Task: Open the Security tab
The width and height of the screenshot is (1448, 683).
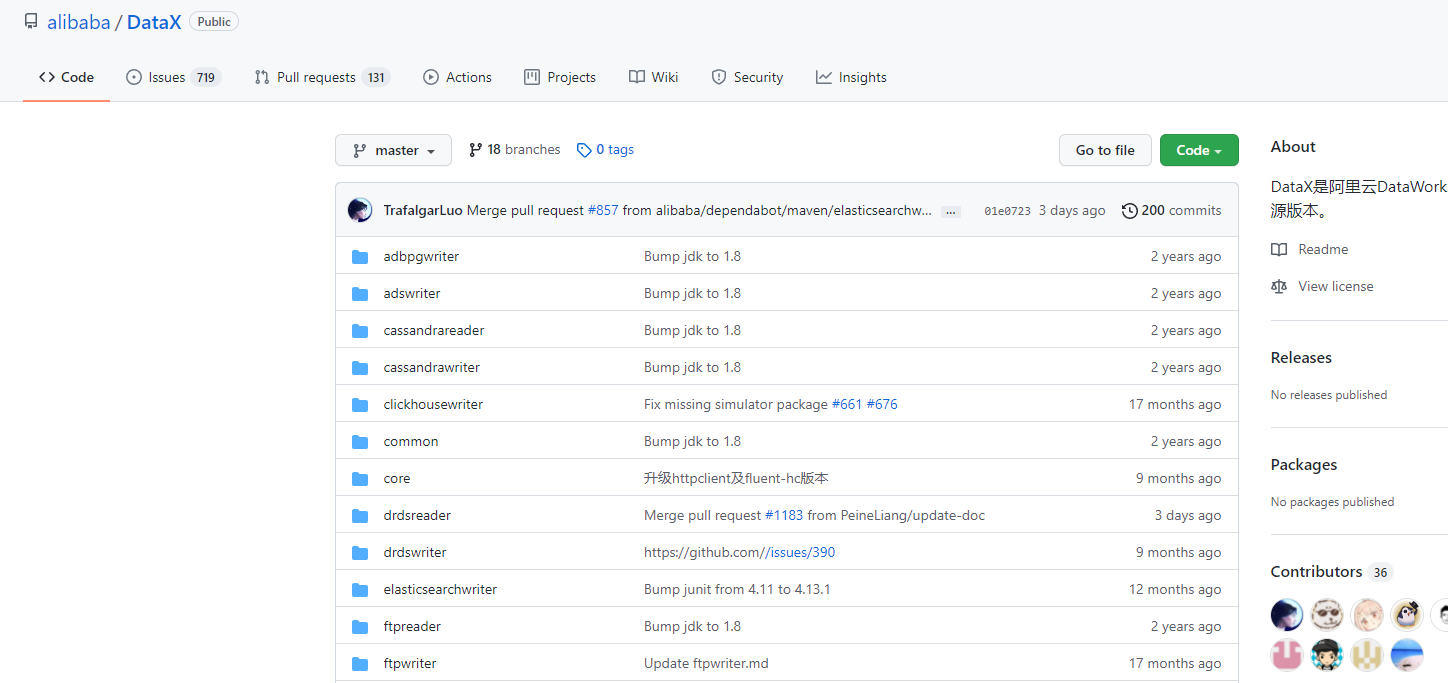Action: [747, 77]
